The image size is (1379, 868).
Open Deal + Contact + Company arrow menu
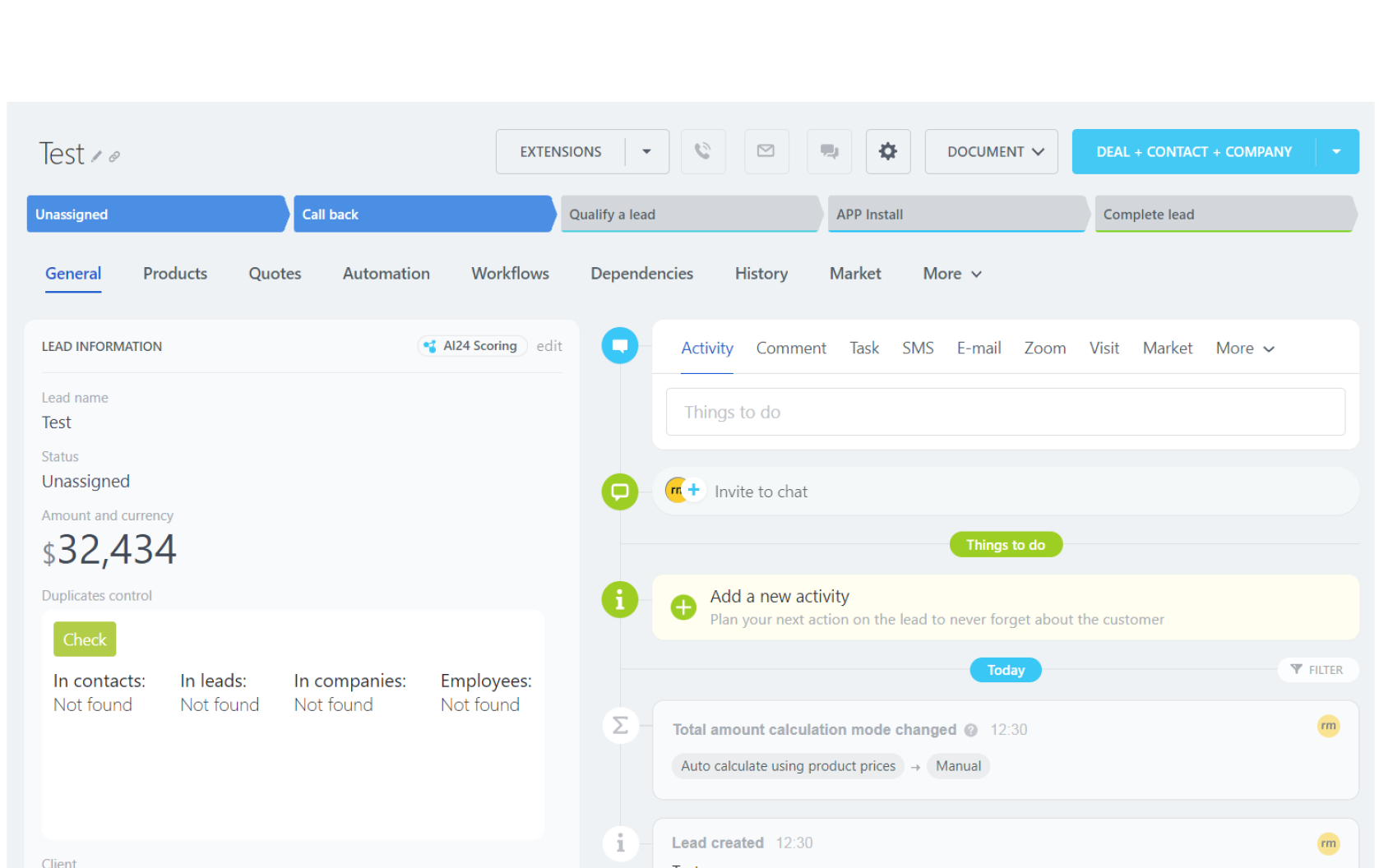click(1337, 151)
